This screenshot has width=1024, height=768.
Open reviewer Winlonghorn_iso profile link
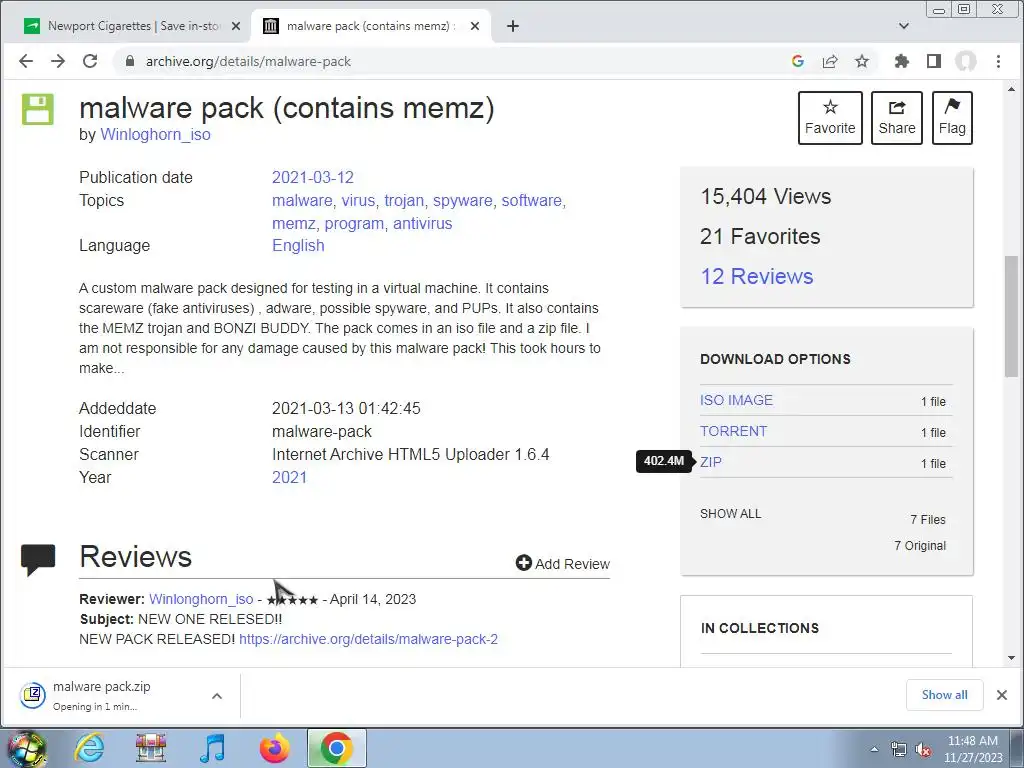(201, 600)
